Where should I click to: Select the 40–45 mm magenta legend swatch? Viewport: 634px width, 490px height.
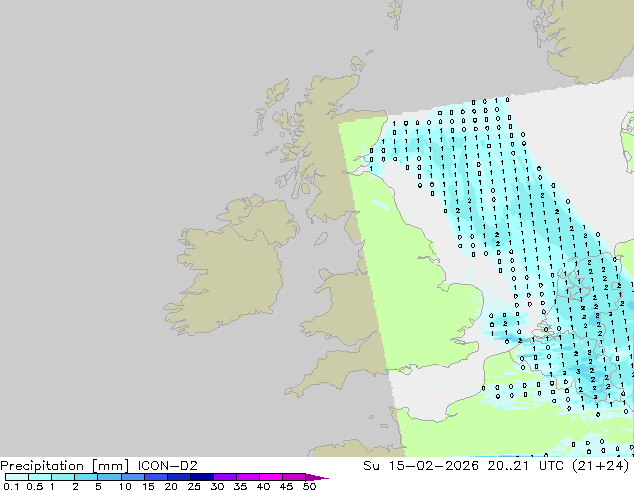pos(271,477)
